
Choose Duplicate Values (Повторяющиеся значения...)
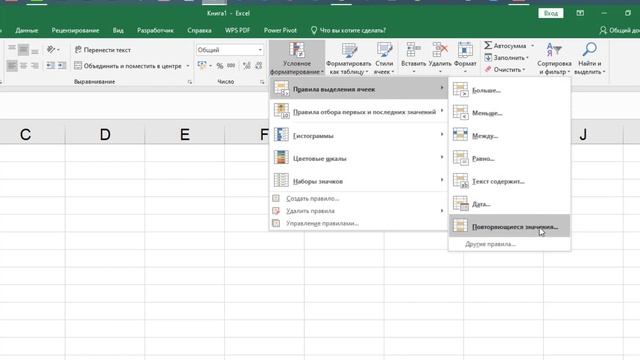click(x=509, y=226)
